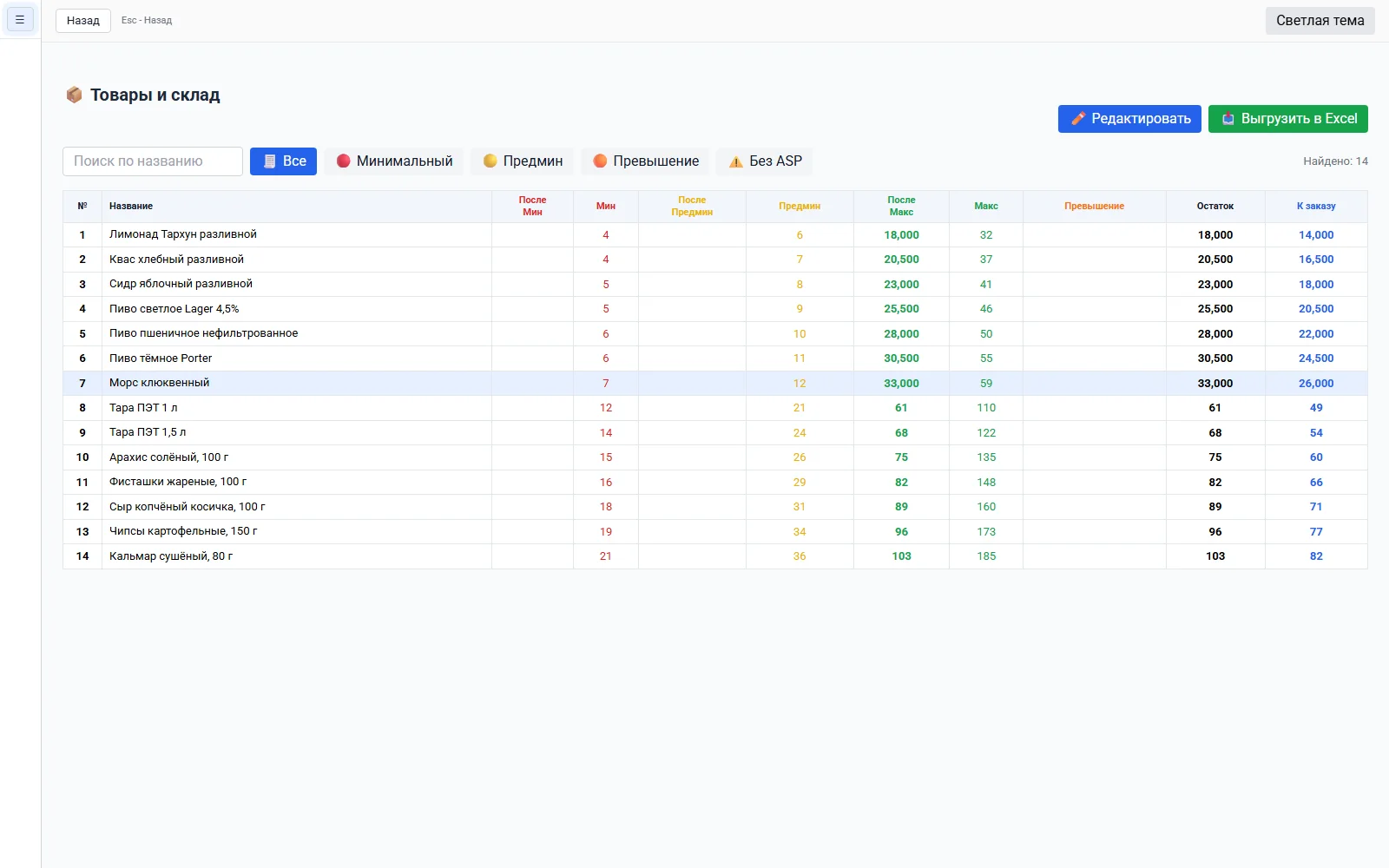
Task: Focus the Поиск по названию search field
Action: pyautogui.click(x=153, y=161)
